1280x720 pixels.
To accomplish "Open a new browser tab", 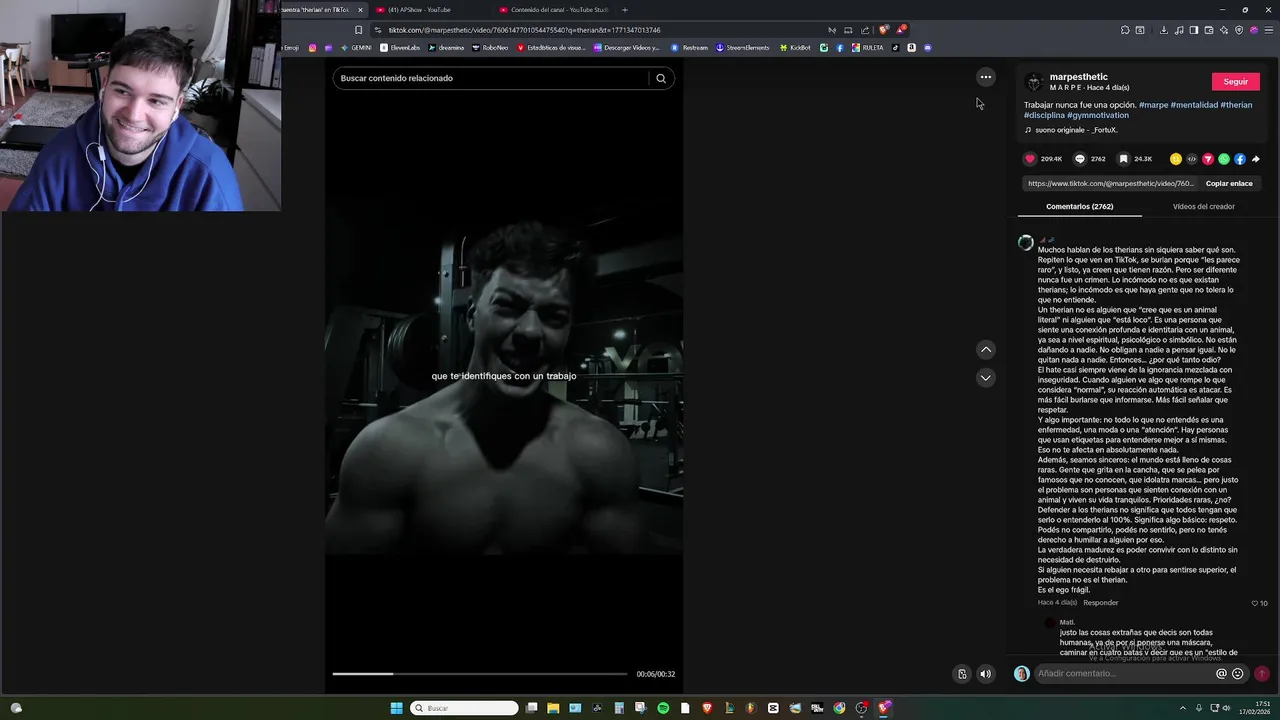I will coord(625,10).
